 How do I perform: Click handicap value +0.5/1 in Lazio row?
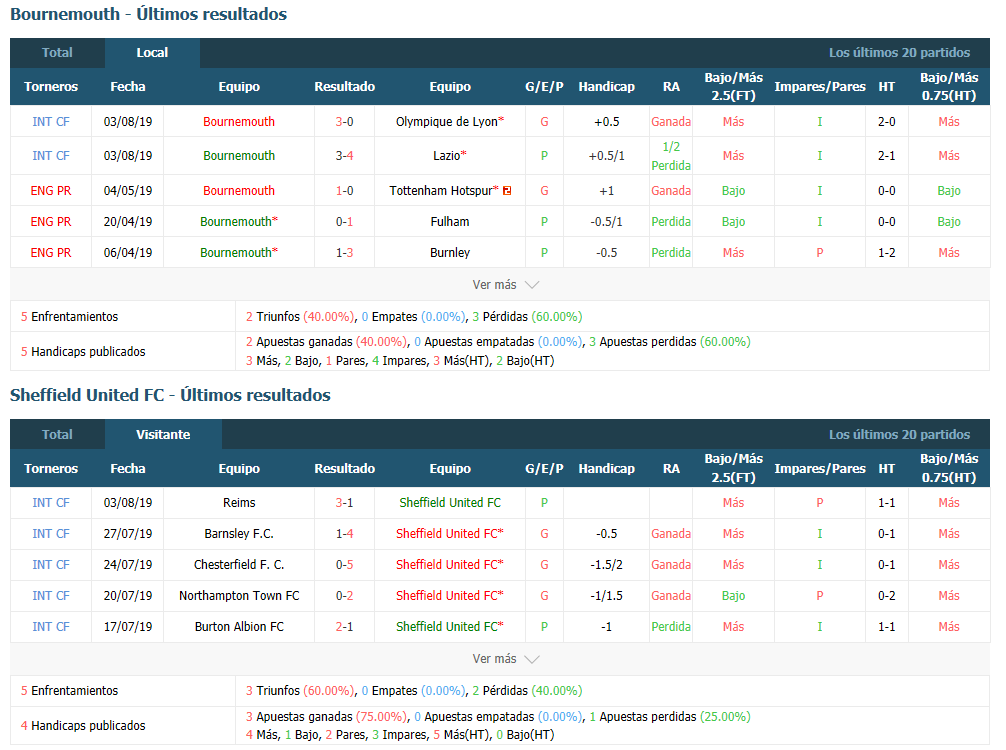point(606,156)
